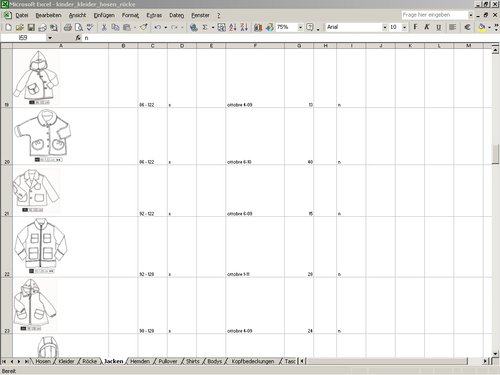Screen dimensions: 500x375
Task: Open the font size dropdown
Action: 404,27
